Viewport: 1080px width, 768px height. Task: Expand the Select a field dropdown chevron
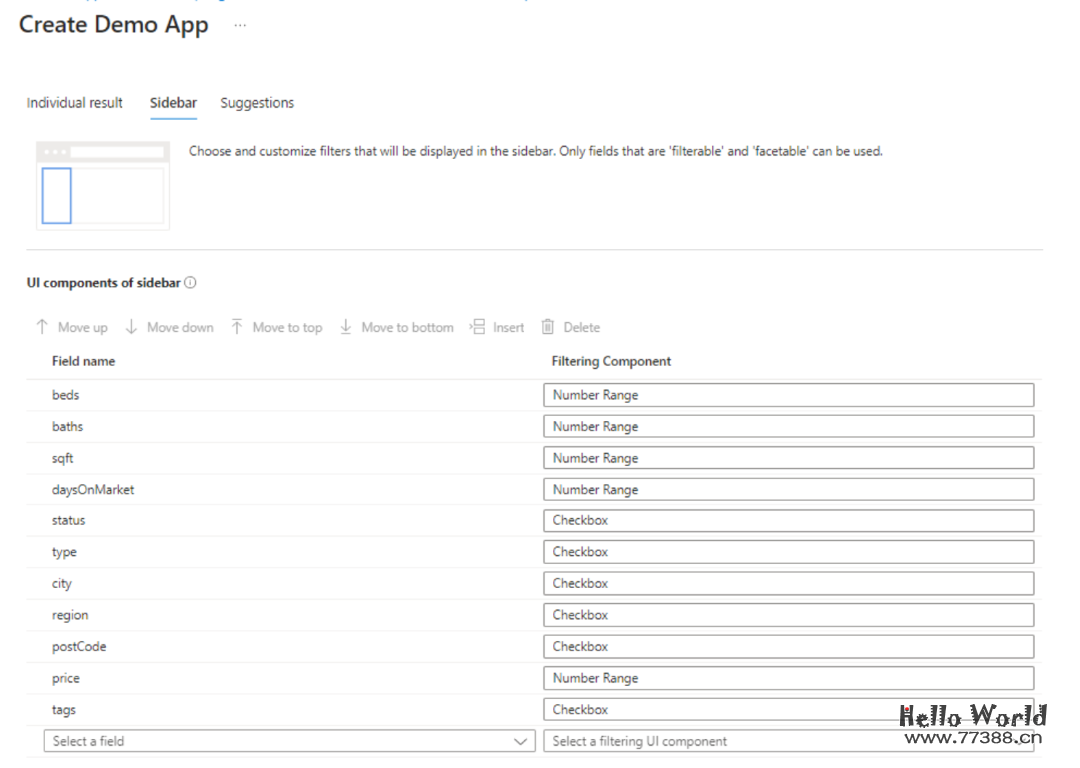click(520, 742)
